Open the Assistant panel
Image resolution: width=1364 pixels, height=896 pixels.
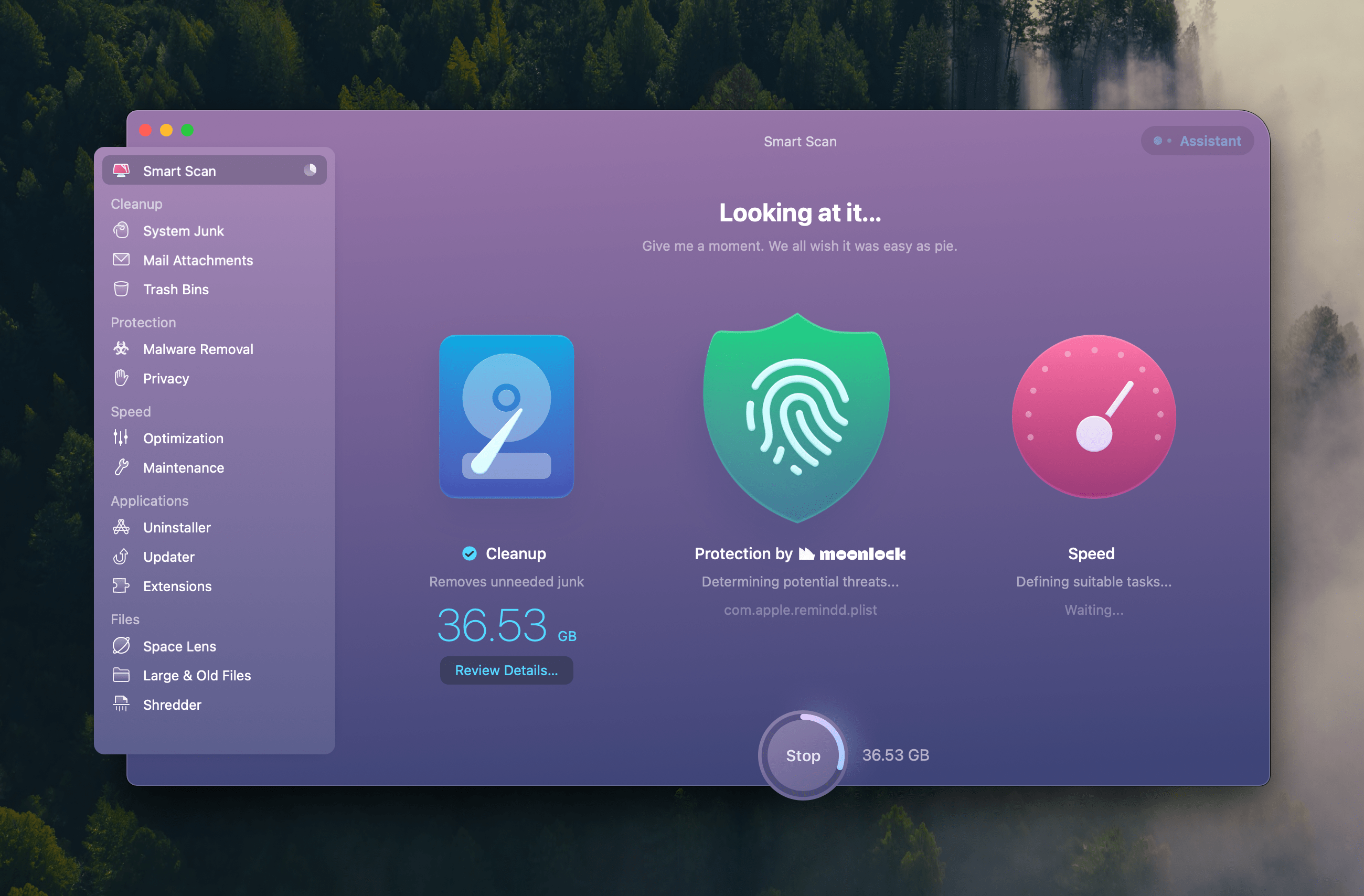click(x=1198, y=141)
